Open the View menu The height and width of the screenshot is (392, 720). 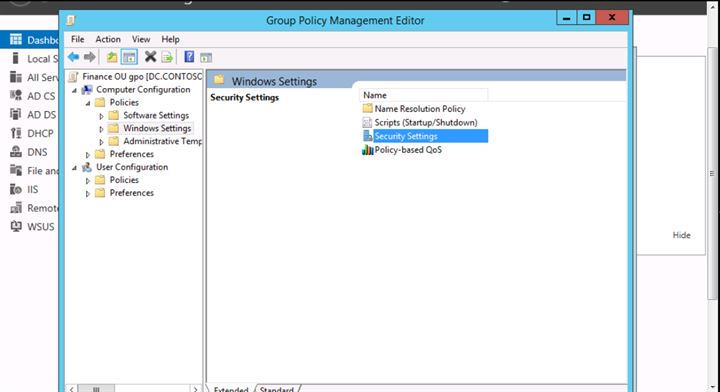point(141,39)
